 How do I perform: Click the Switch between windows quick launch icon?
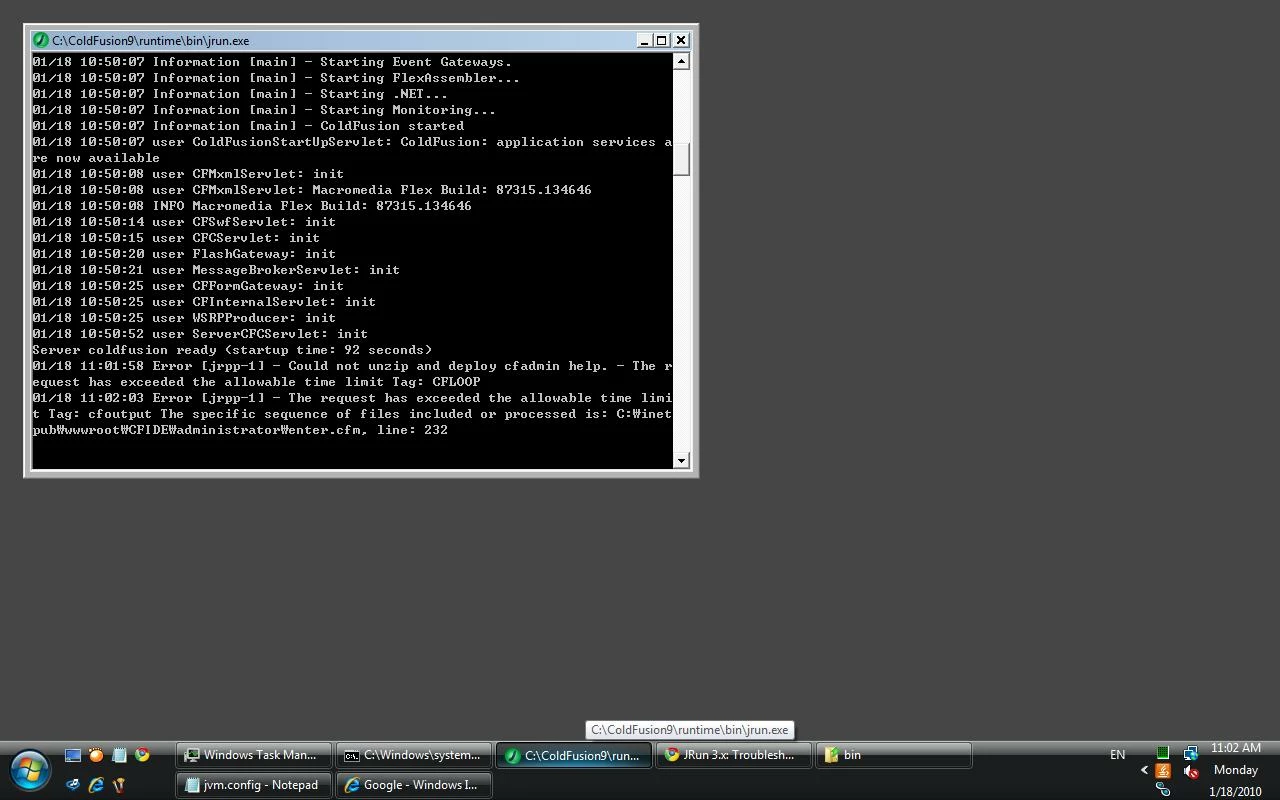point(73,785)
